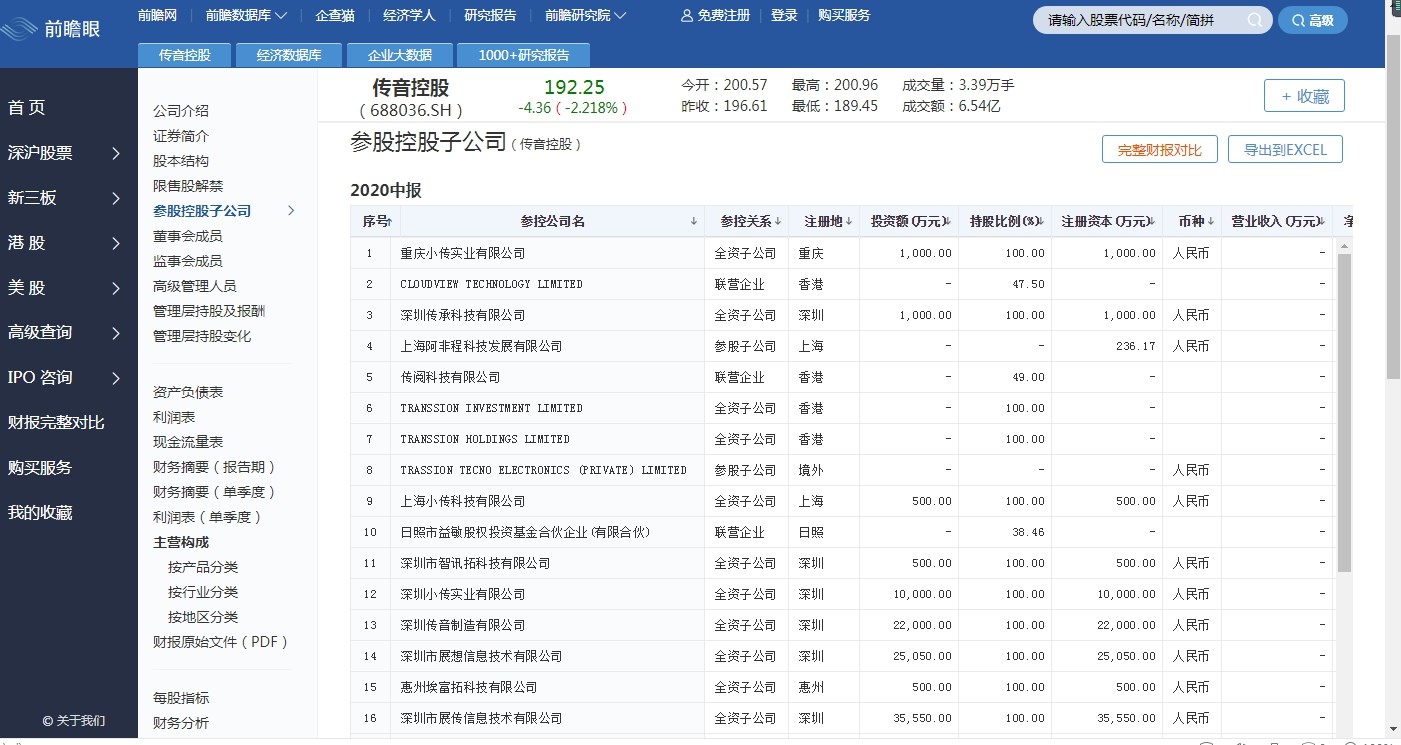The height and width of the screenshot is (745, 1401).
Task: Sort by 持股比例 column arrow
Action: pos(1043,221)
